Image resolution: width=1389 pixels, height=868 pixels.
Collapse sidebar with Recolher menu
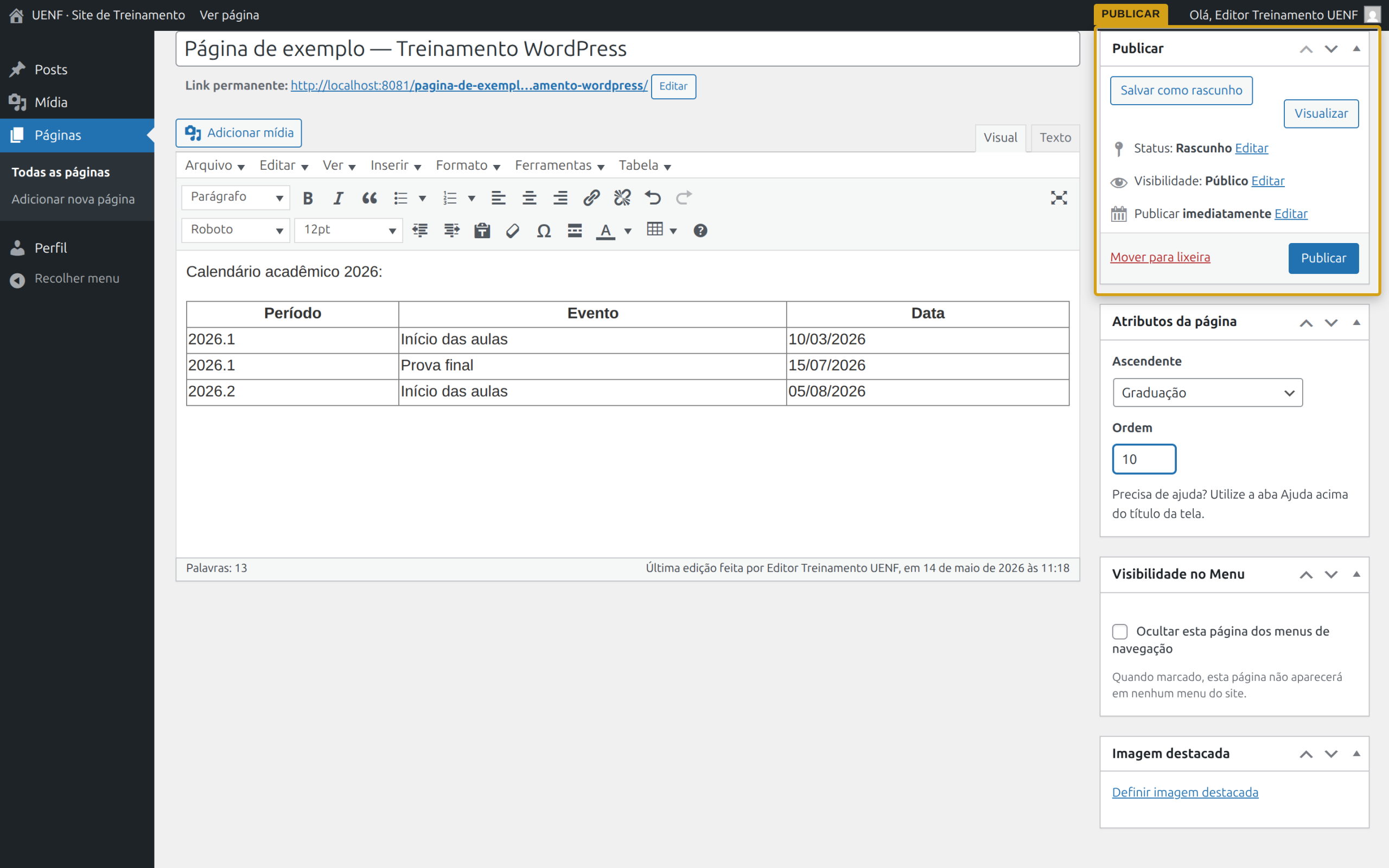click(77, 279)
